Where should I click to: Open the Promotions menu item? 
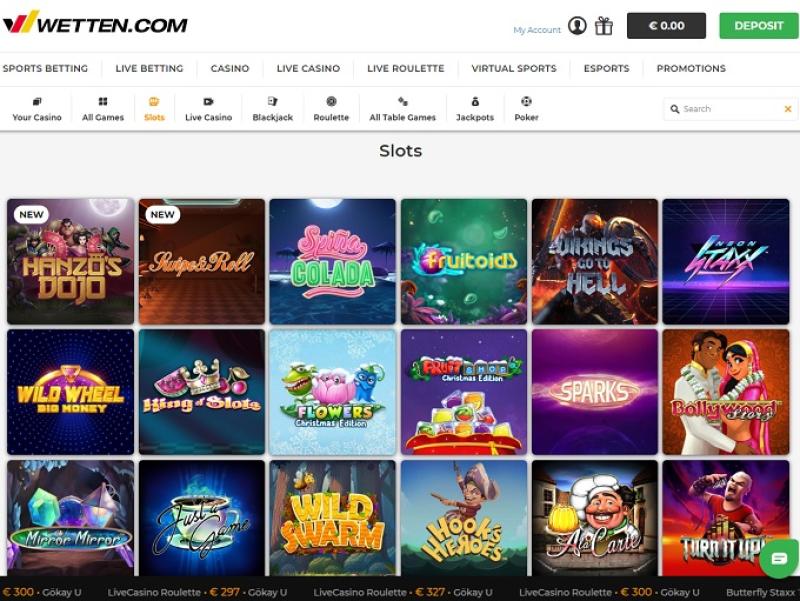click(x=691, y=68)
